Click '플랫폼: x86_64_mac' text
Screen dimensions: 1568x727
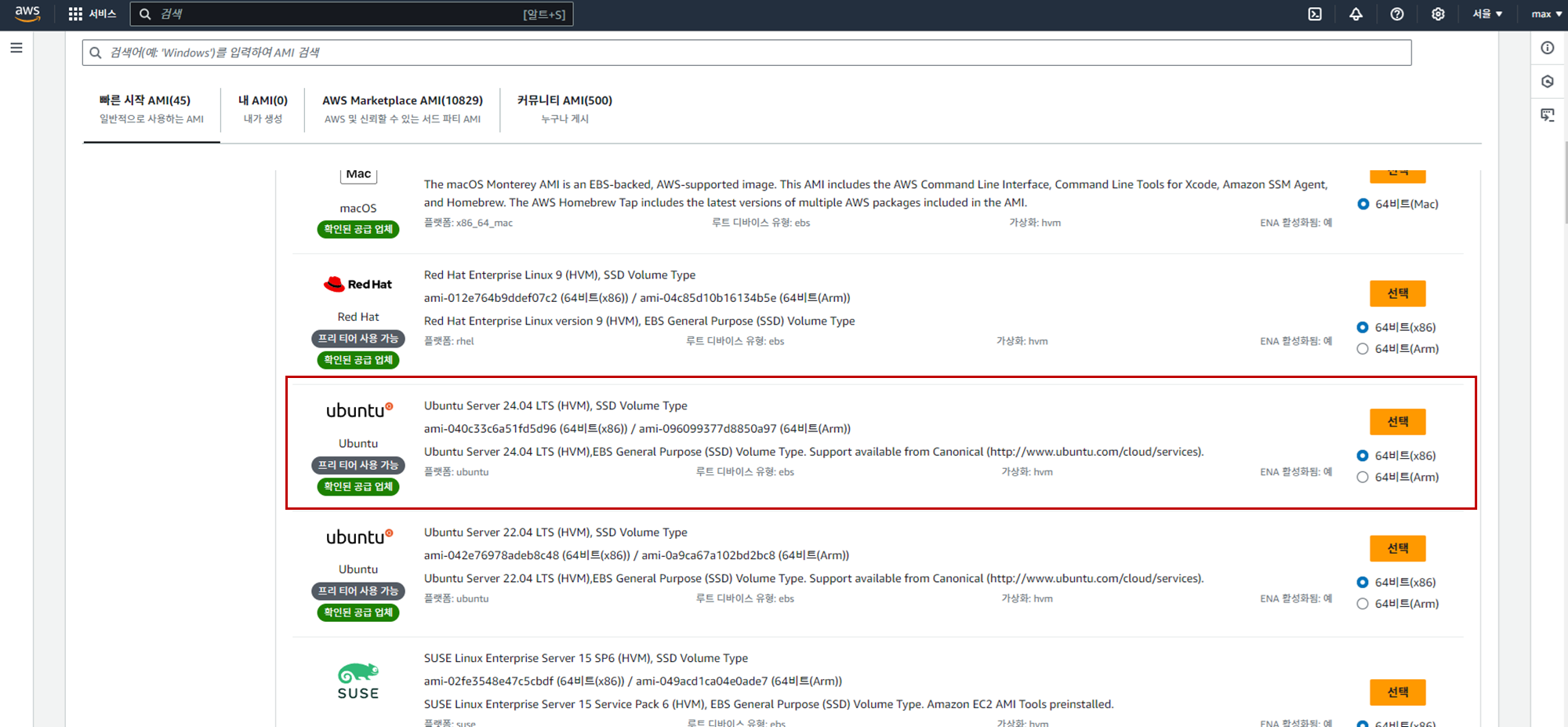tap(468, 223)
